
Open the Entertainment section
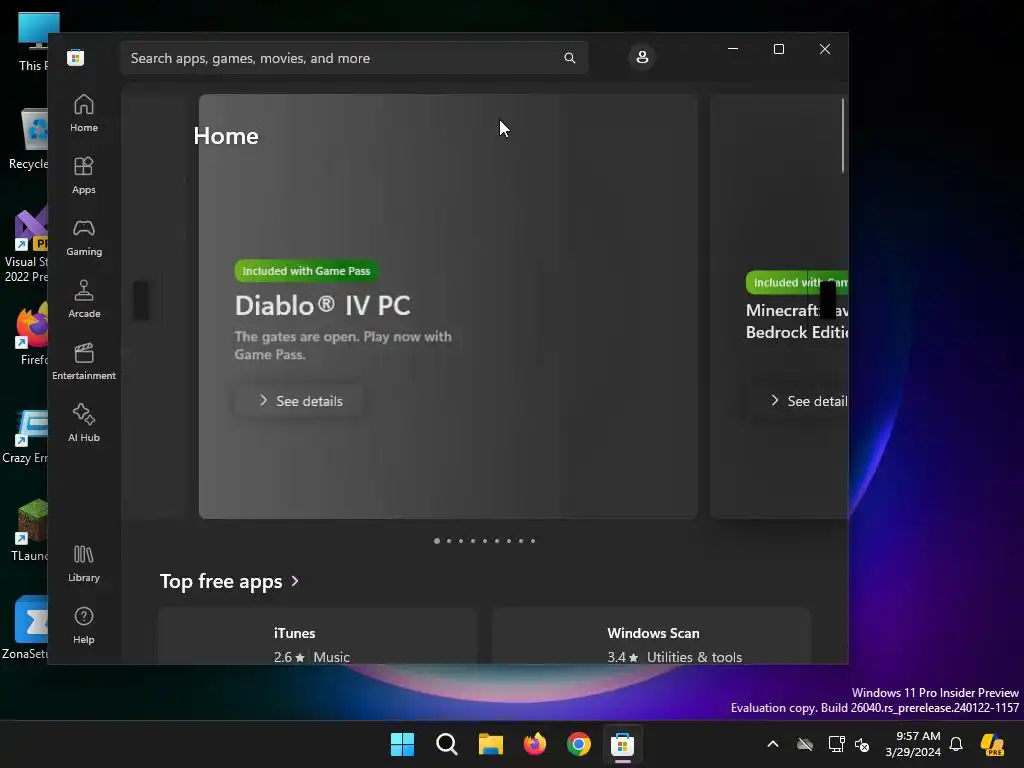[x=84, y=362]
